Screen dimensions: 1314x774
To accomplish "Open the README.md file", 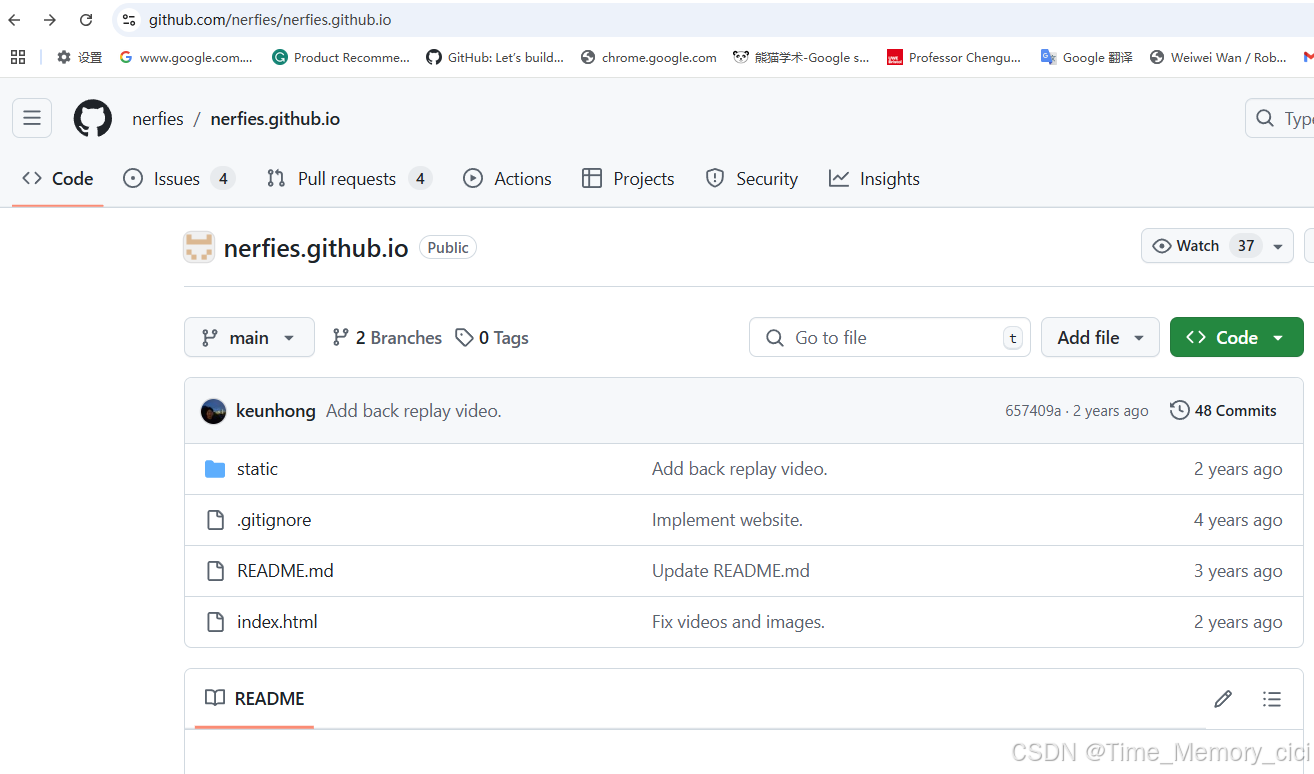I will [285, 571].
